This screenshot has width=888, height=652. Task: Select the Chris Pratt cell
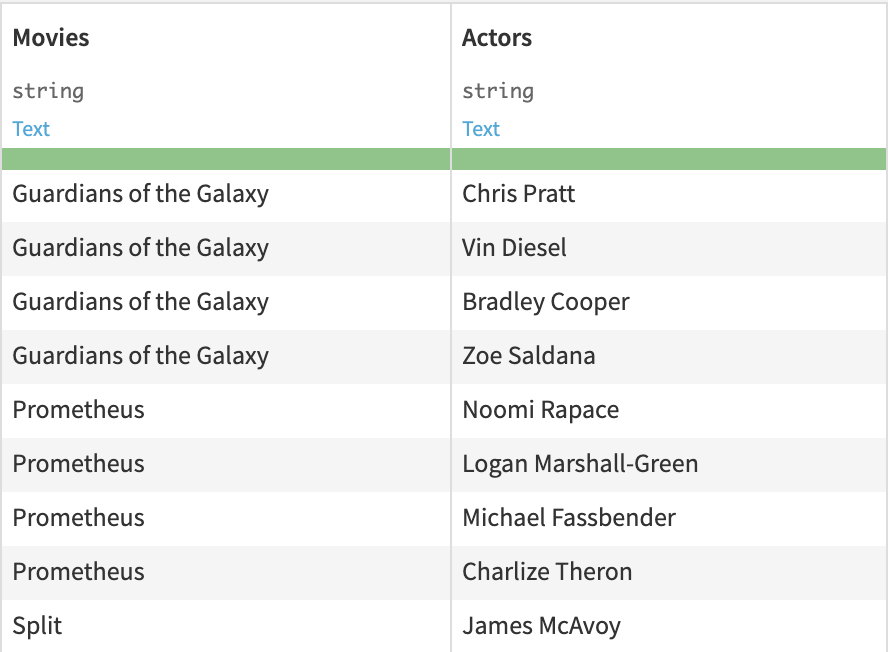tap(519, 194)
